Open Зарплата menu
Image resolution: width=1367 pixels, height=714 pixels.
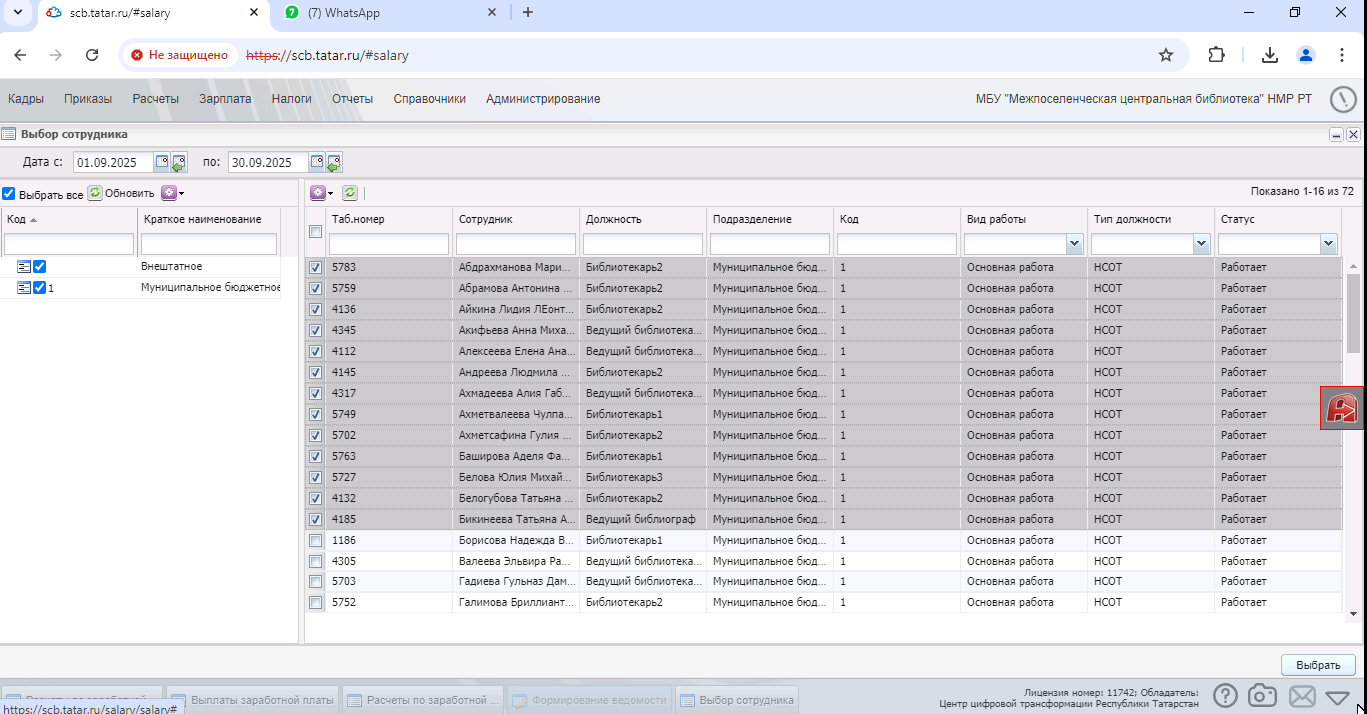225,99
